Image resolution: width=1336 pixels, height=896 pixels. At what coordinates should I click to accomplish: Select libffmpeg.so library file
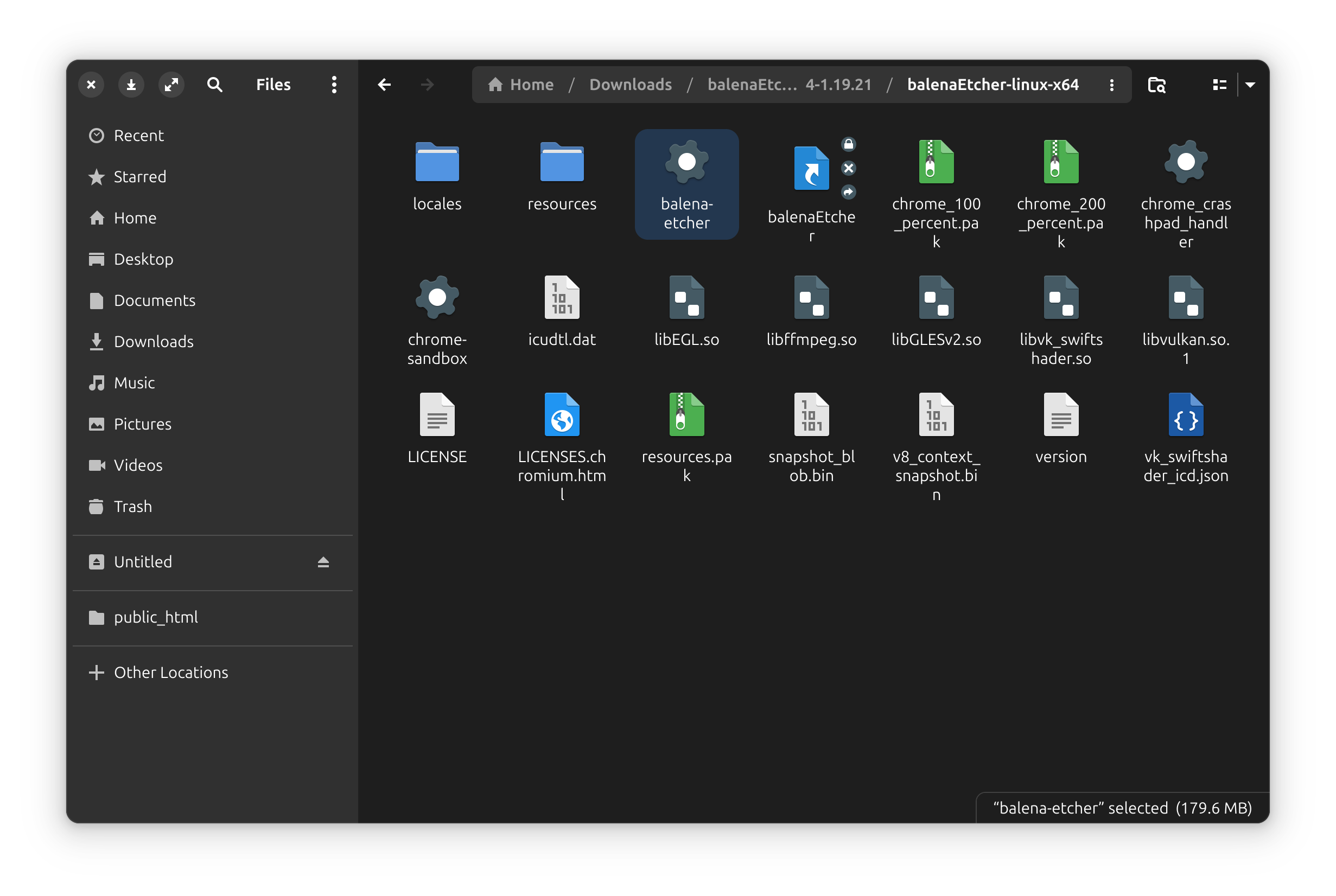click(x=811, y=298)
